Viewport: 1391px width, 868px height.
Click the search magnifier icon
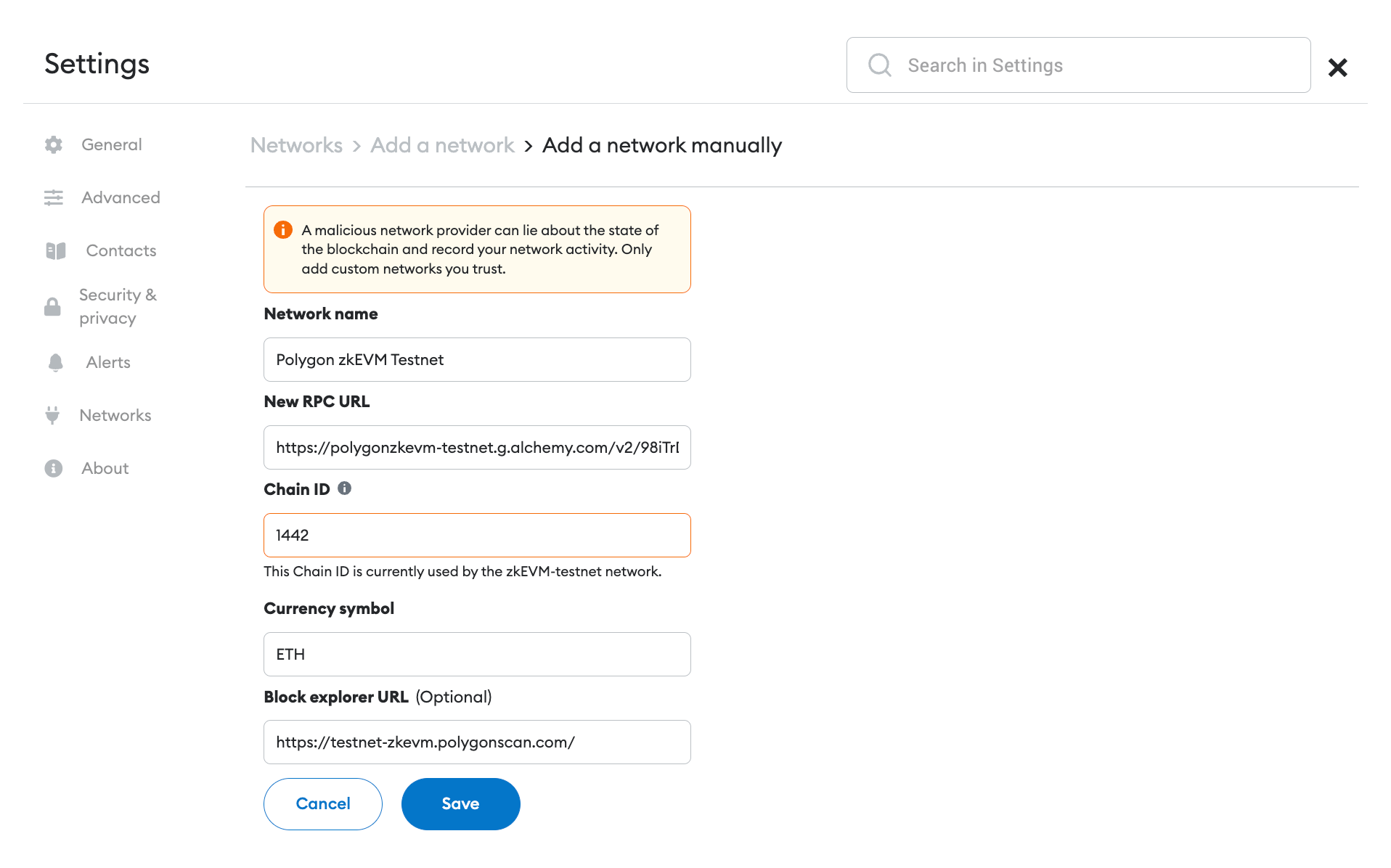(879, 65)
